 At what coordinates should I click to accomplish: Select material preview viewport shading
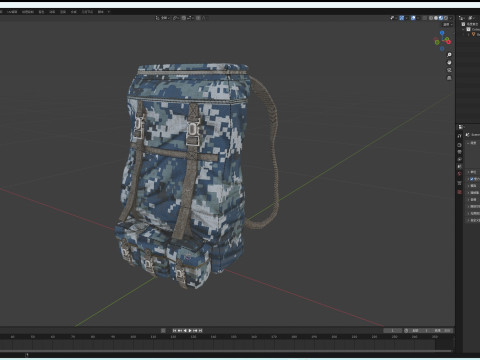click(x=441, y=18)
